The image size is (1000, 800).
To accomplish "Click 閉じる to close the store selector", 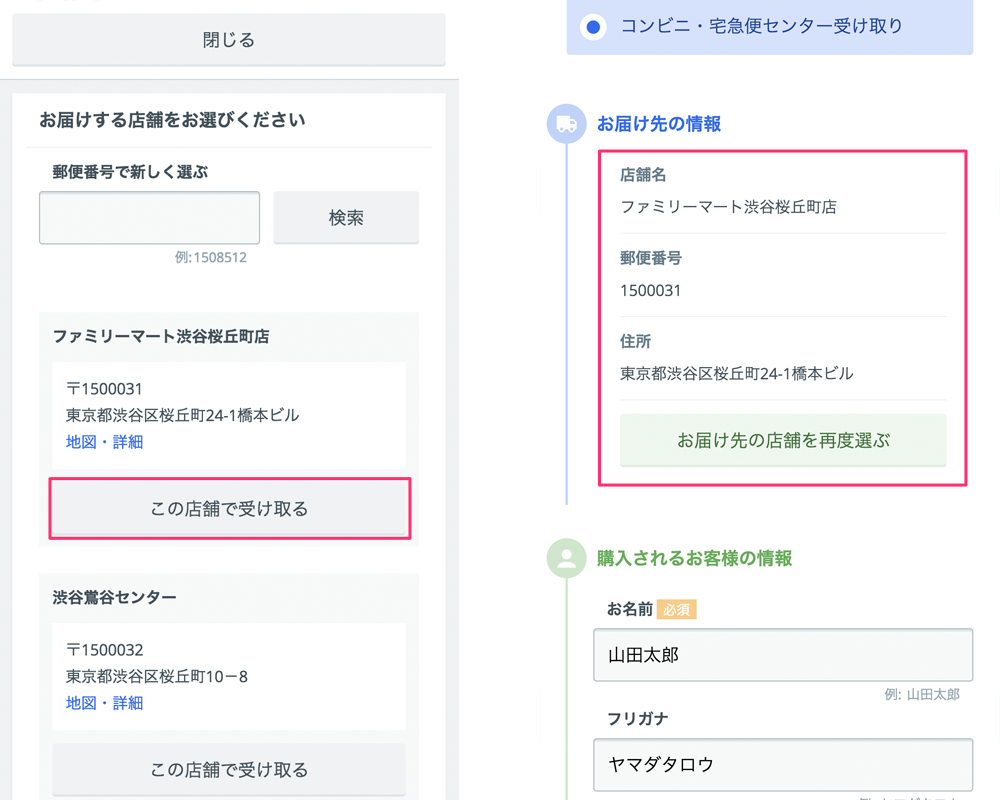I will 228,39.
